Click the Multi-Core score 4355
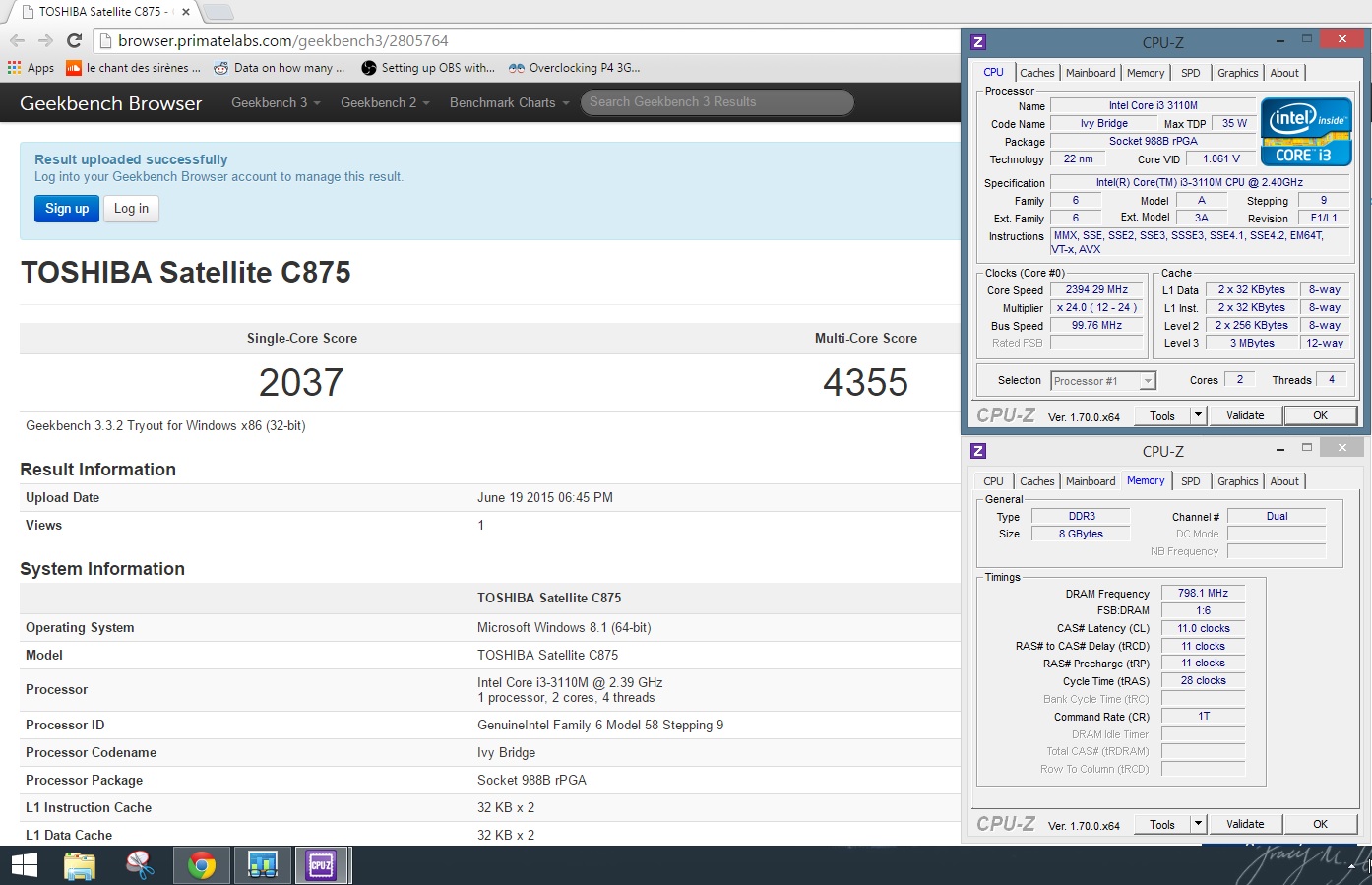1372x885 pixels. [x=865, y=382]
